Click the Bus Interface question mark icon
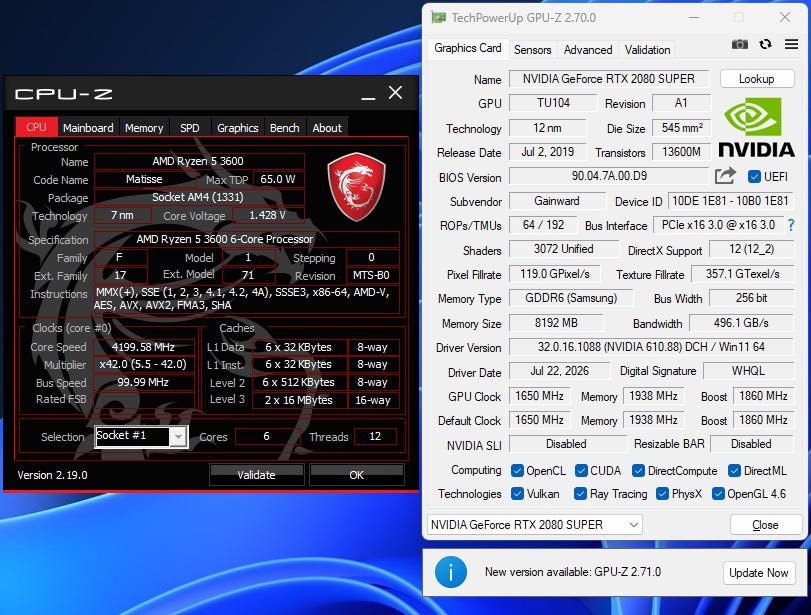The height and width of the screenshot is (615, 811). click(791, 225)
